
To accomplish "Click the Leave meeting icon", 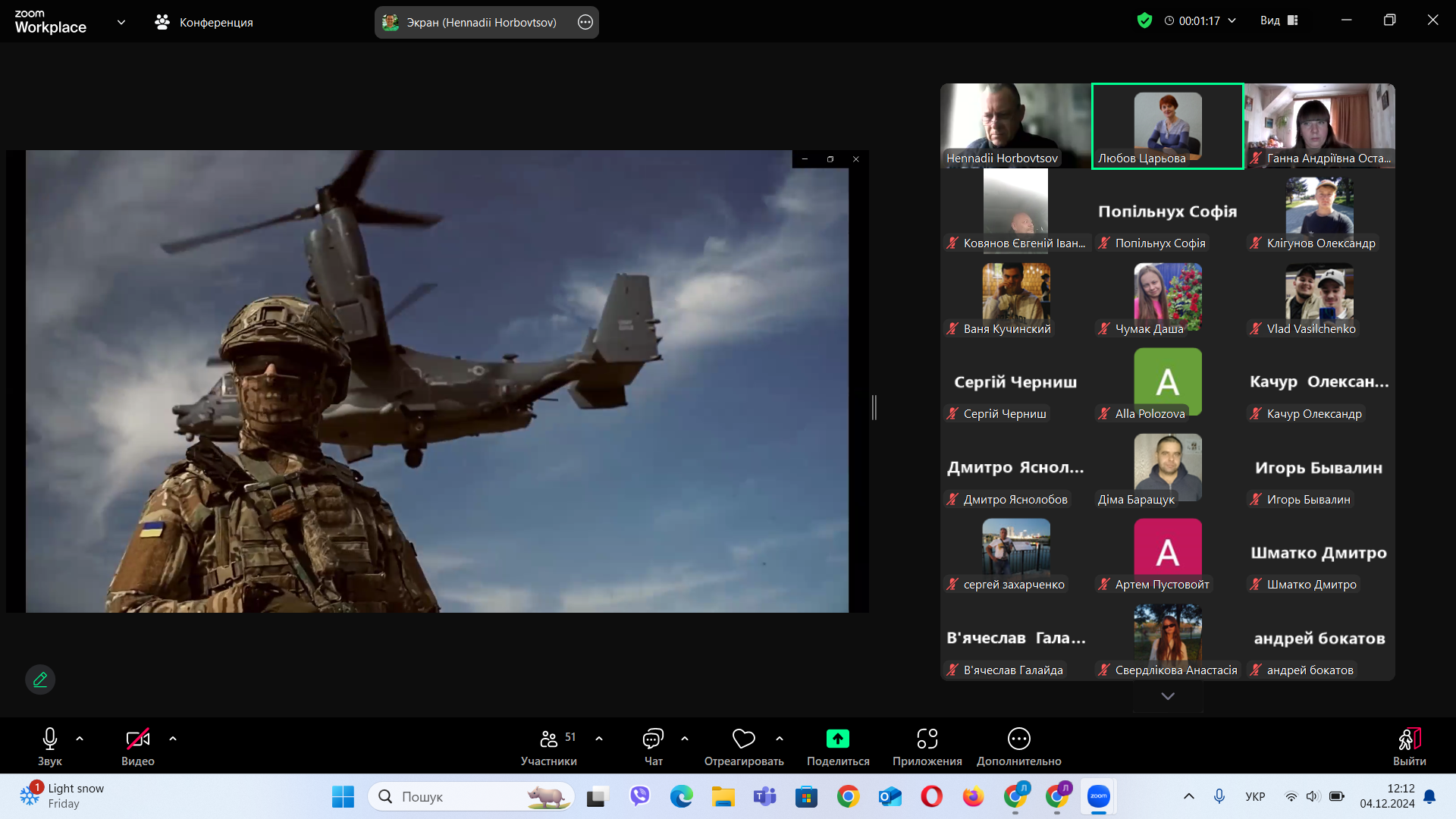I will click(1409, 739).
